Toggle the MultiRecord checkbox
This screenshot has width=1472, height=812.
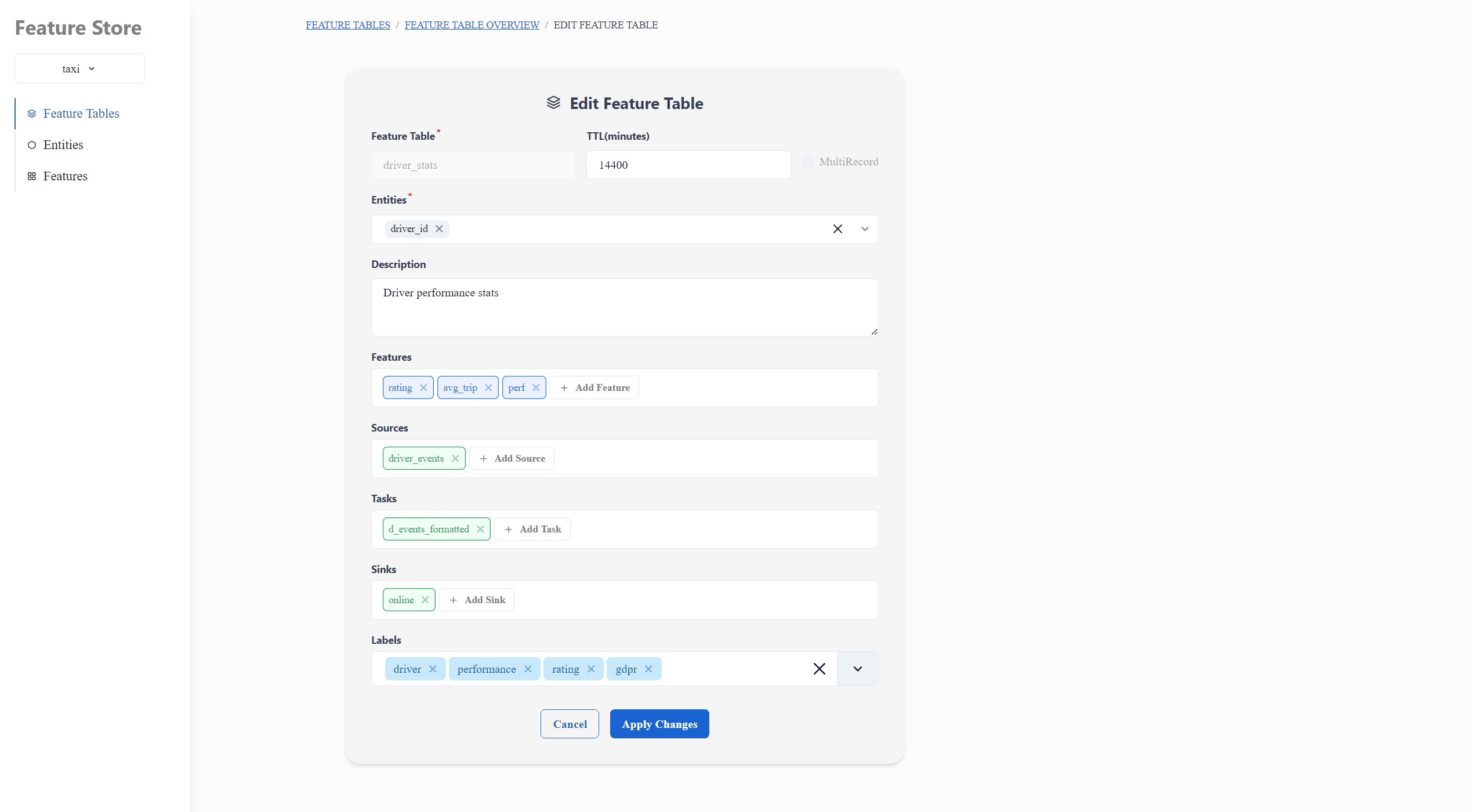pos(807,162)
